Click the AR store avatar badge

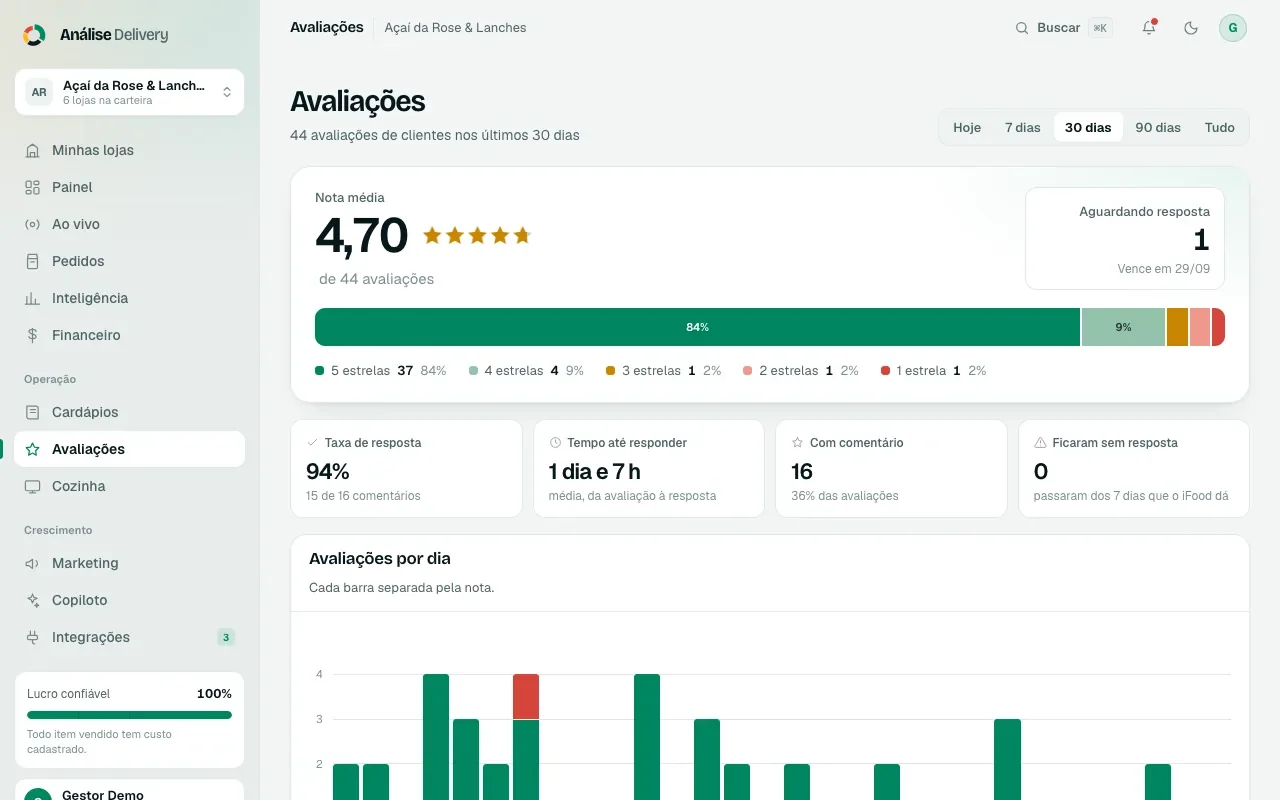[x=39, y=92]
